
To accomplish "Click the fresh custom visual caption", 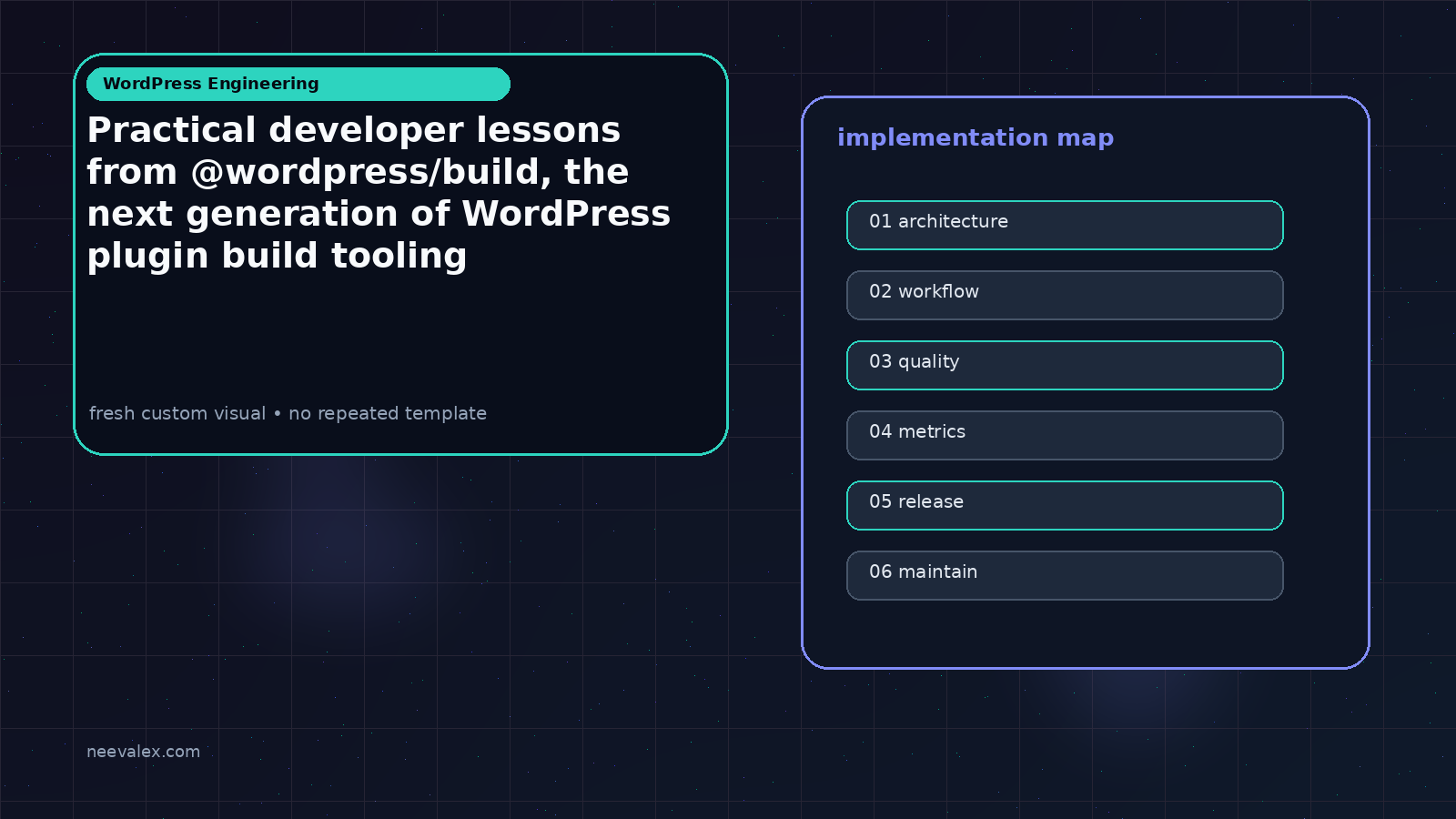I will pyautogui.click(x=288, y=413).
